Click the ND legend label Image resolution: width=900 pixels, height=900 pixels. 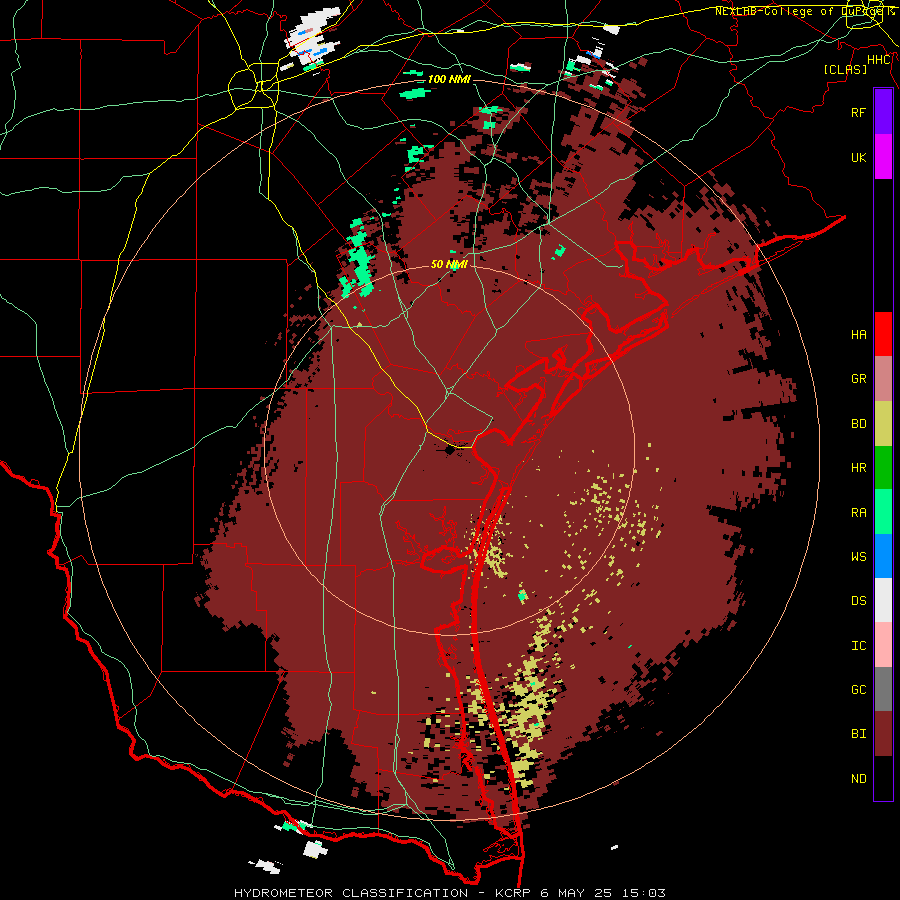tap(858, 778)
